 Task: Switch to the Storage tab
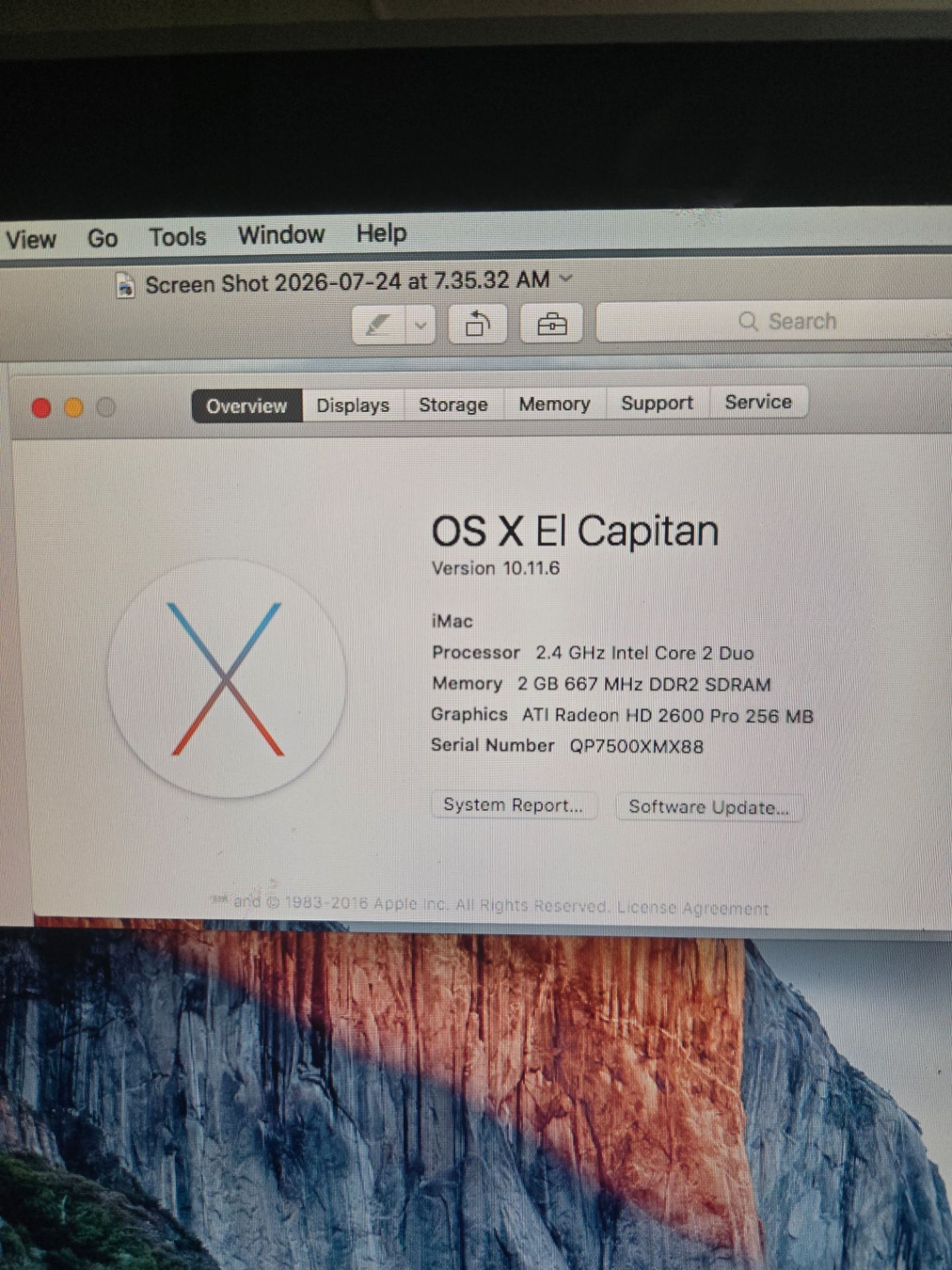(454, 404)
